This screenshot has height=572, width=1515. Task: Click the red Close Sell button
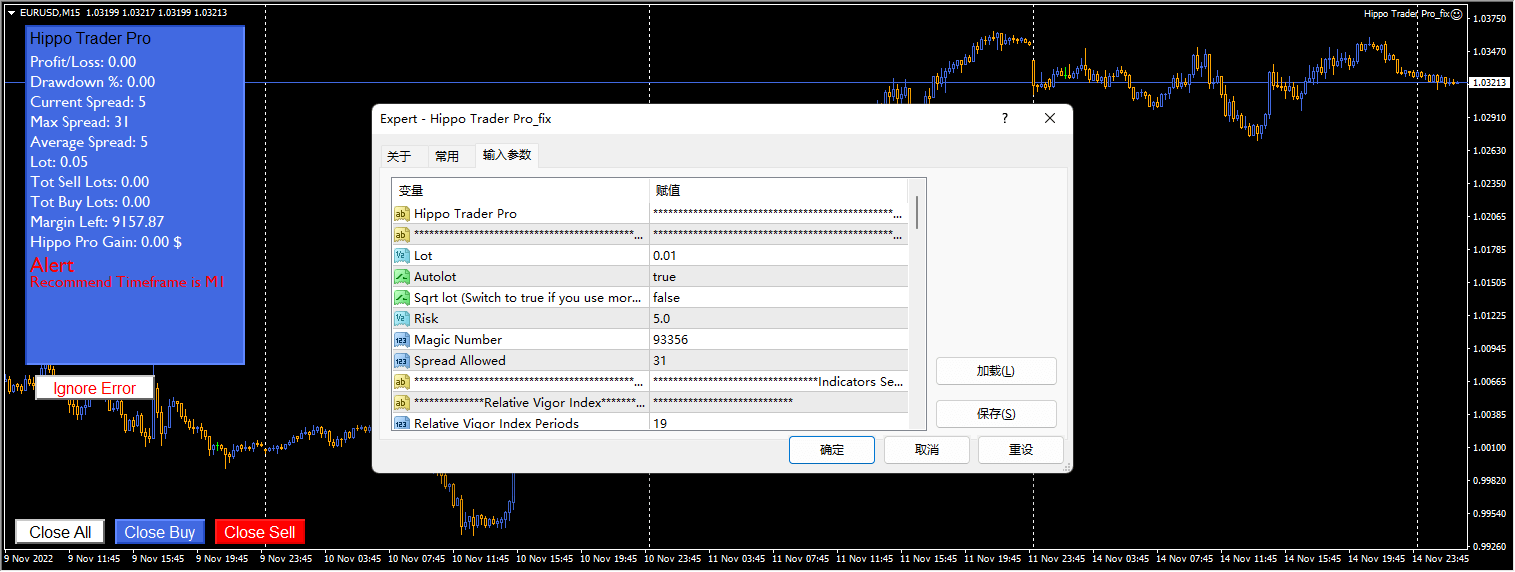260,532
